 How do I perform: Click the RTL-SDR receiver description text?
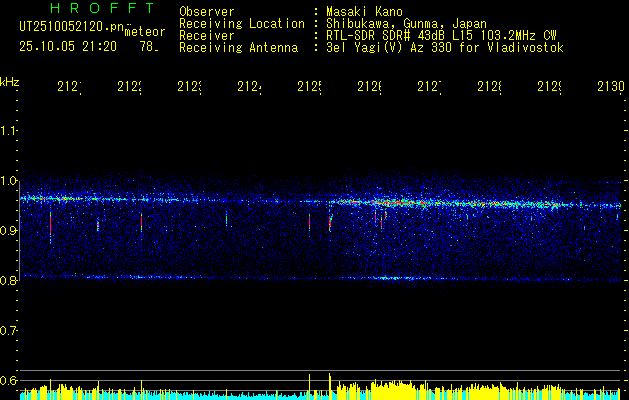441,36
